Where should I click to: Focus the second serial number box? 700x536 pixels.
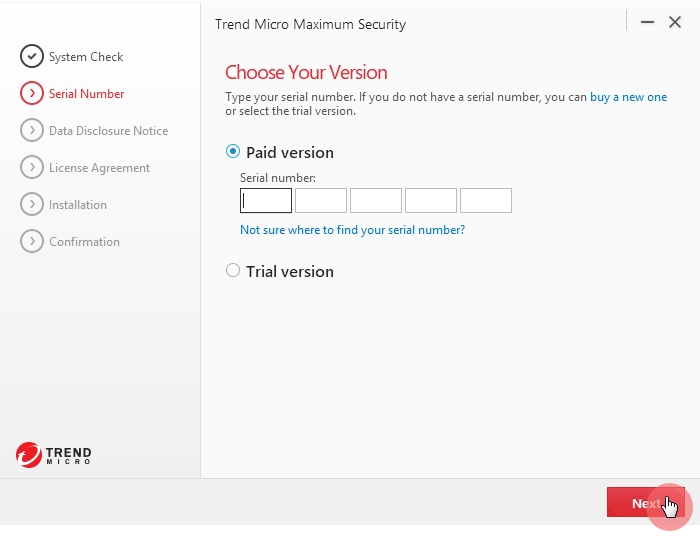[x=321, y=200]
